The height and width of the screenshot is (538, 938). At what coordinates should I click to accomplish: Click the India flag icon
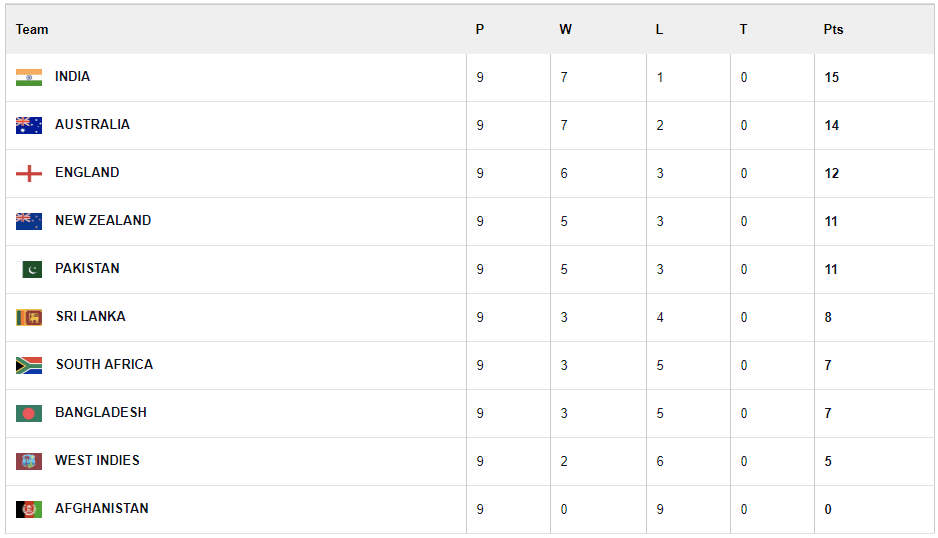point(29,78)
